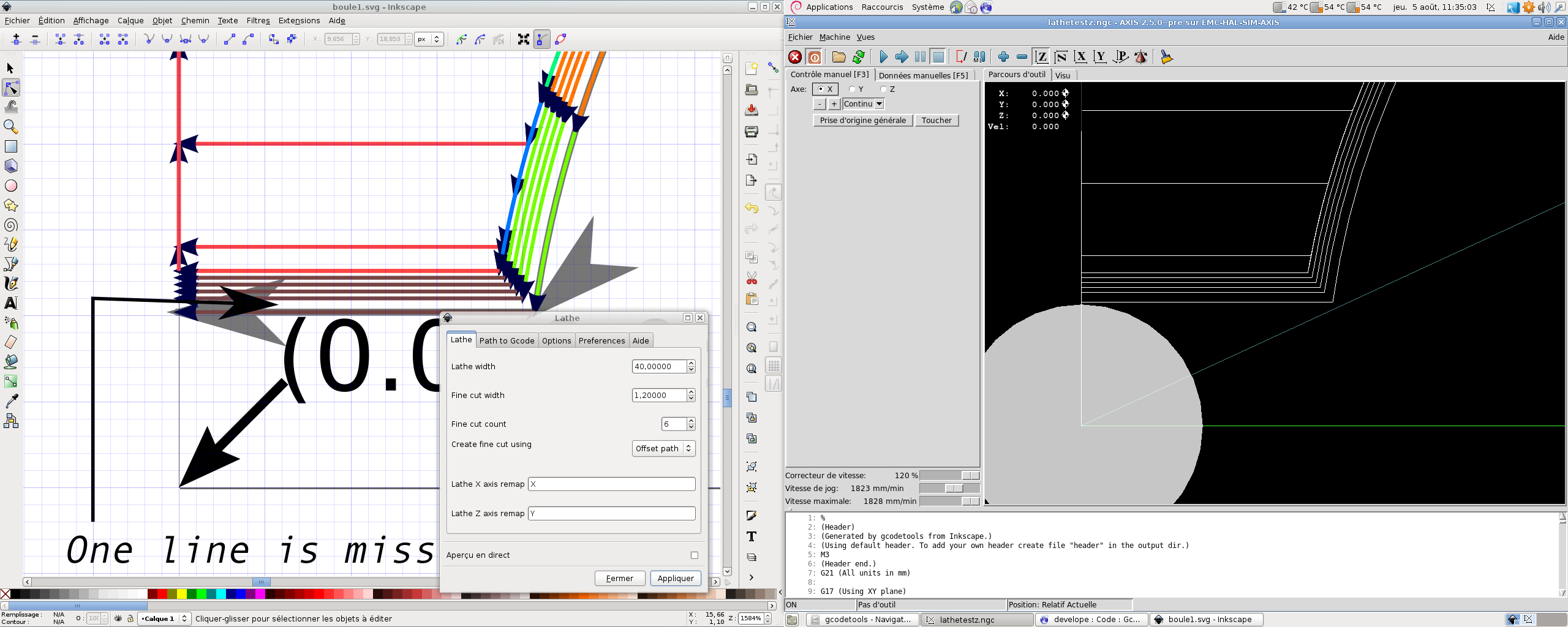Click the AXIS emergency stop icon
This screenshot has height=627, width=1568.
point(794,57)
